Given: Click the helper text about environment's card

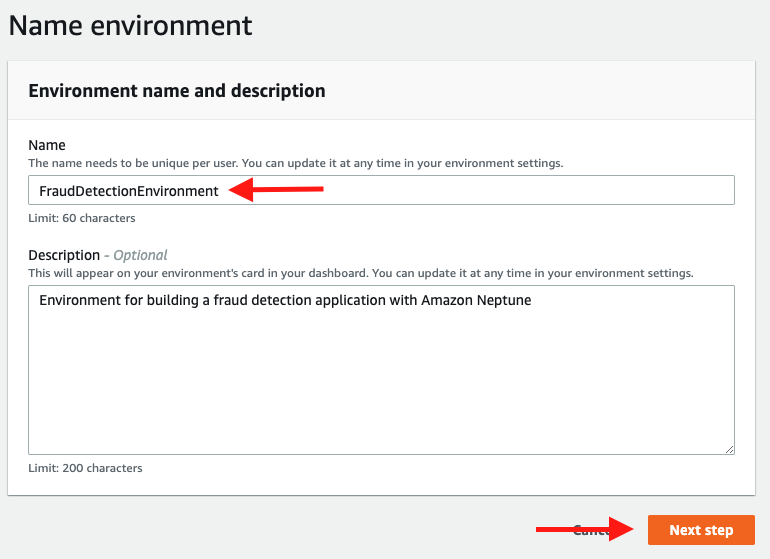Looking at the screenshot, I should pyautogui.click(x=360, y=272).
